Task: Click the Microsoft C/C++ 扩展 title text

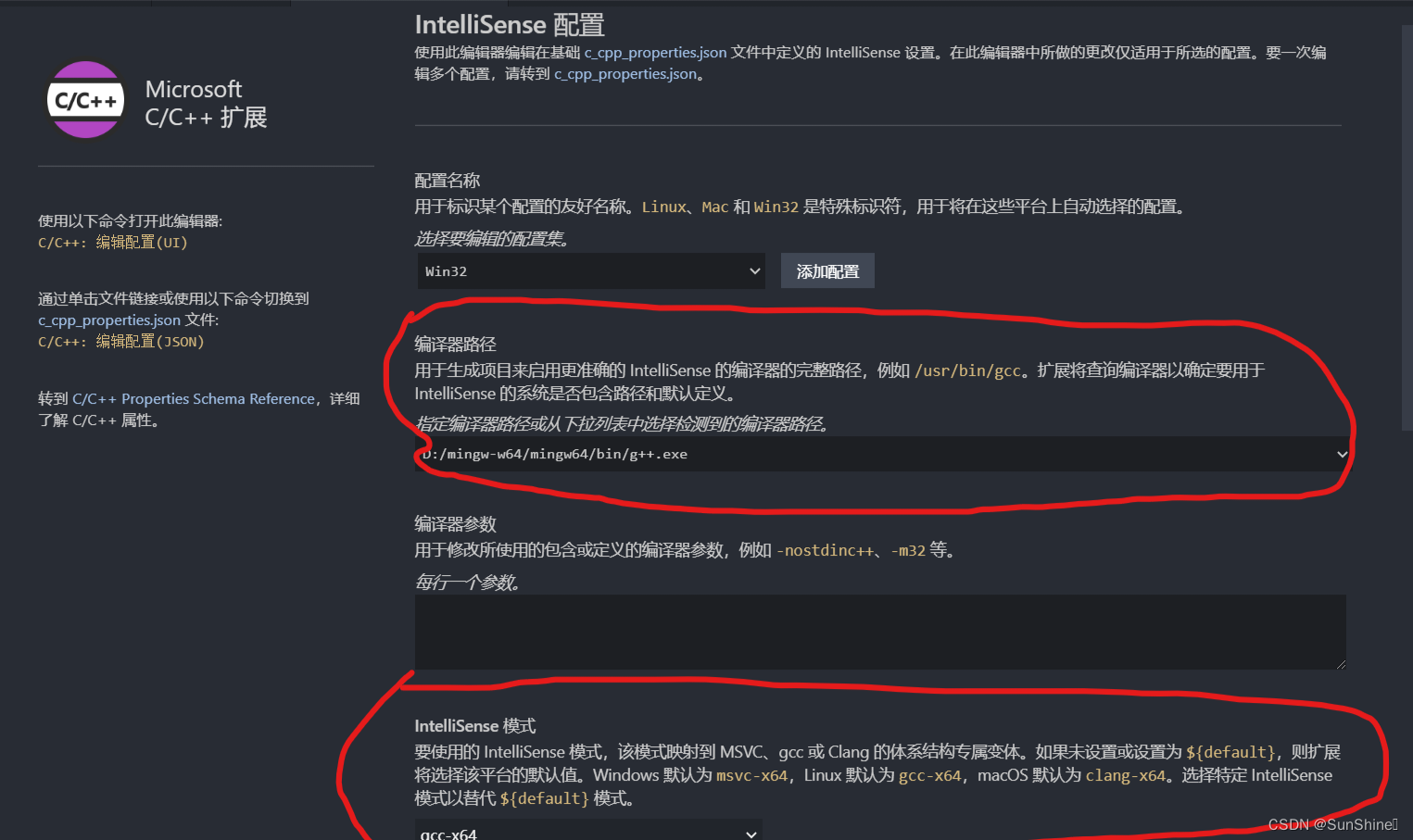Action: click(206, 103)
